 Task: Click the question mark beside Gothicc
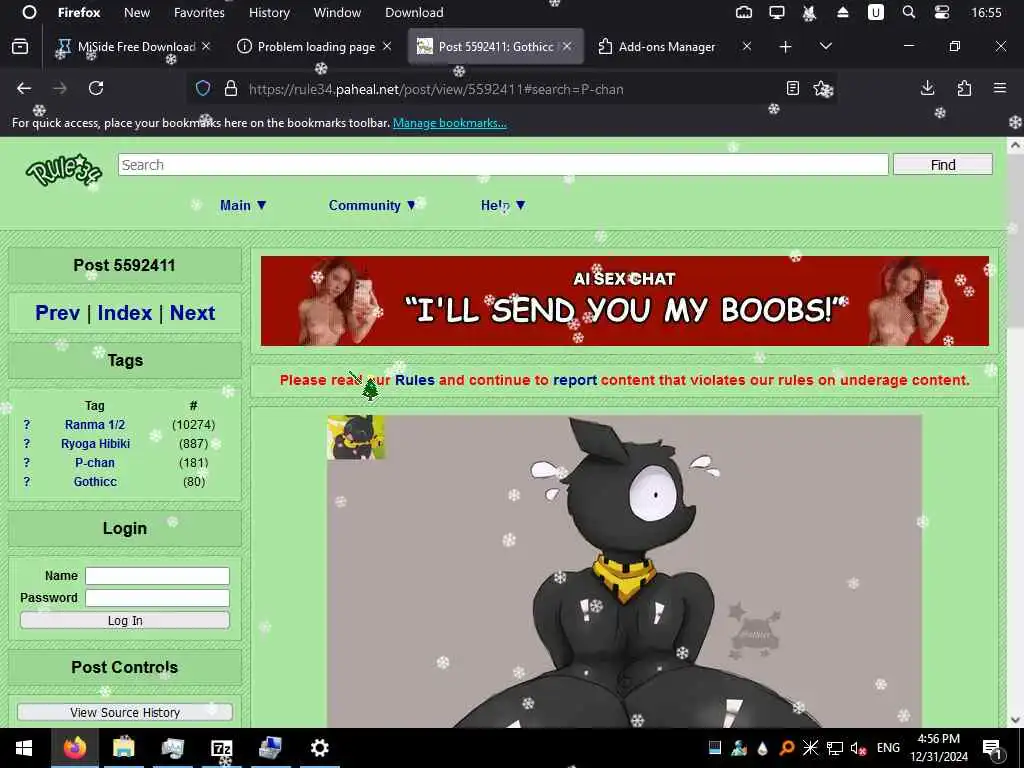(27, 481)
